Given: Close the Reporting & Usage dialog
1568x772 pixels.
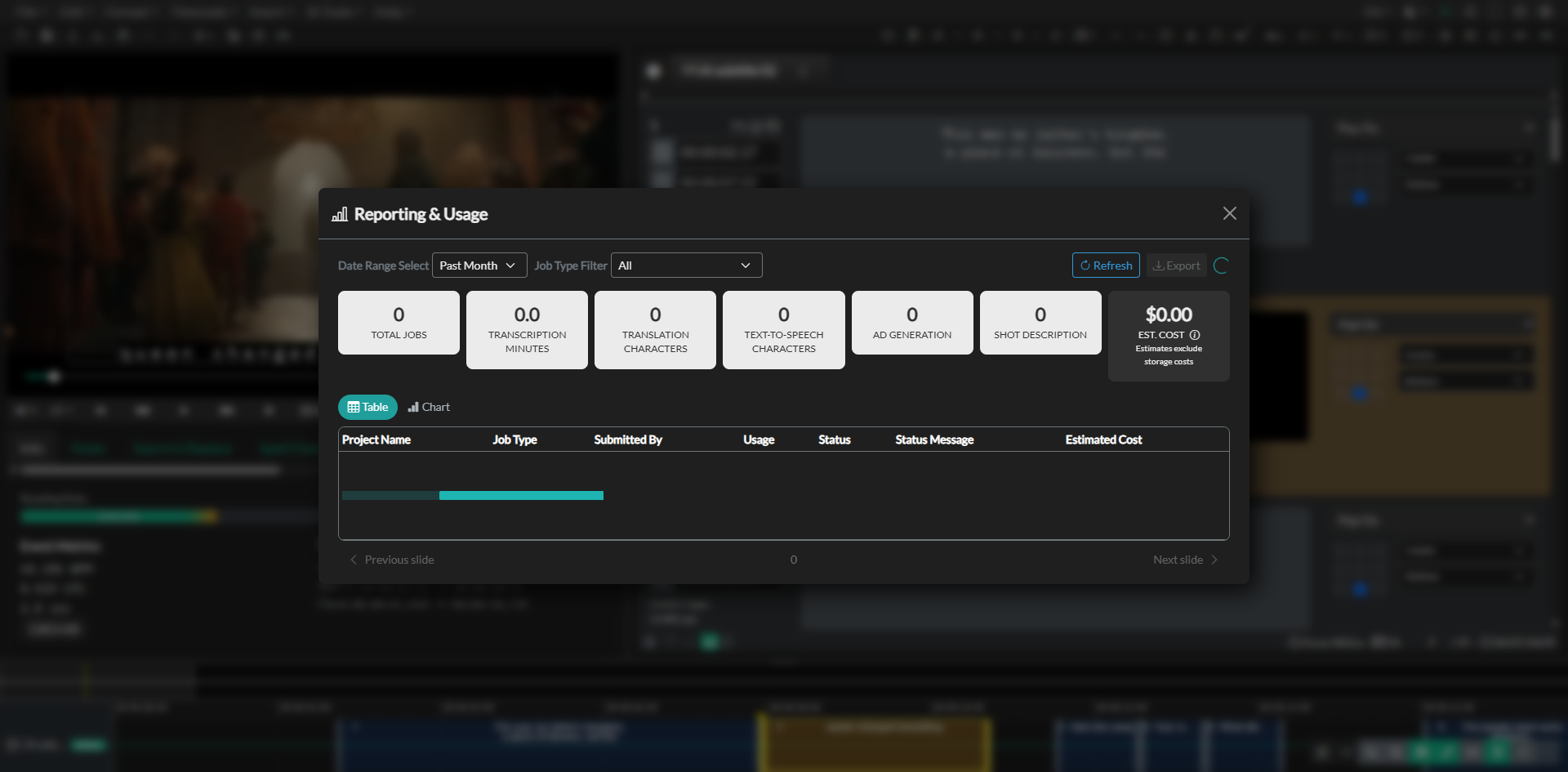Looking at the screenshot, I should tap(1229, 213).
